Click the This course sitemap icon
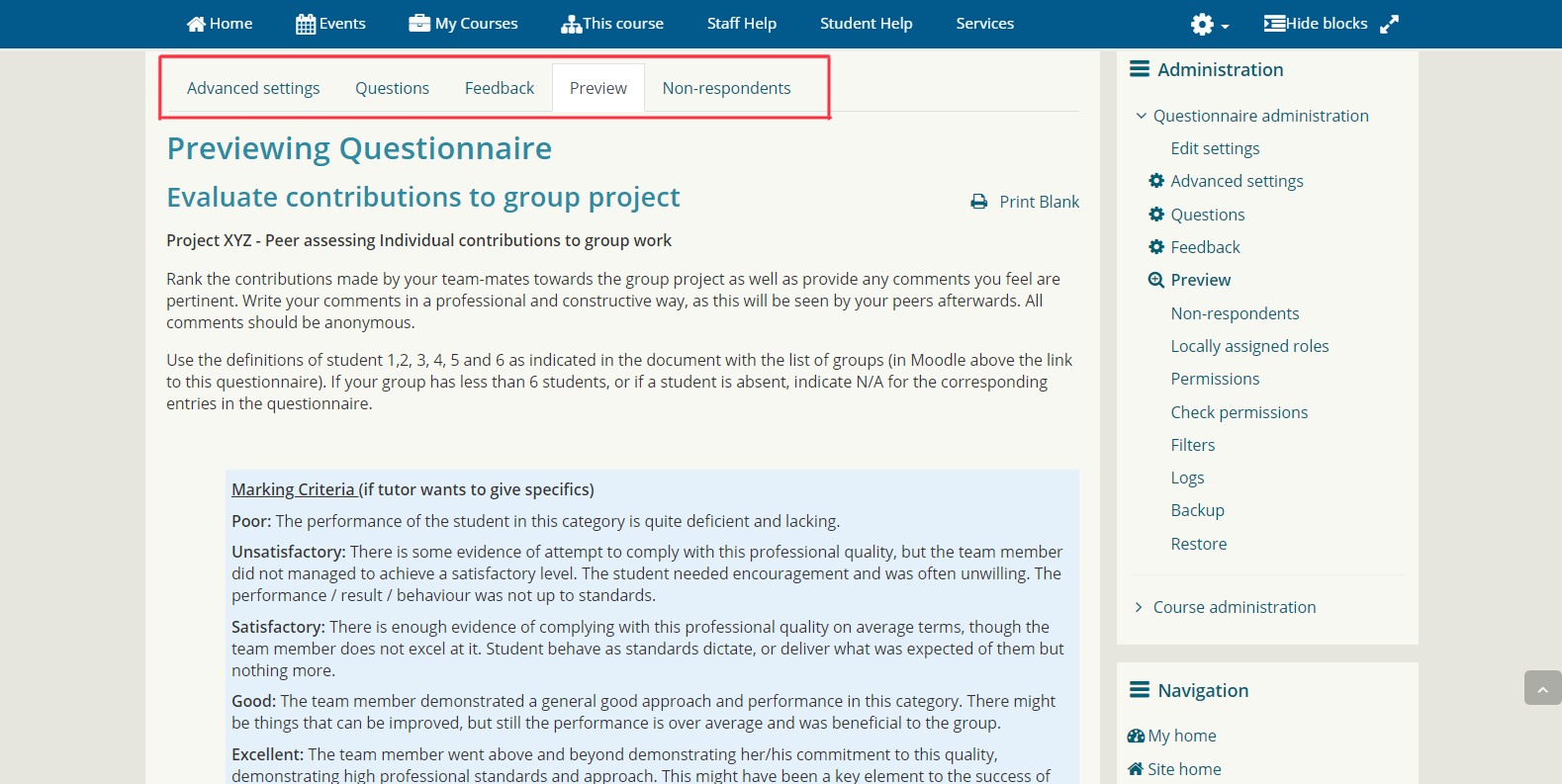Screen dimensions: 1562x784 click(x=571, y=24)
